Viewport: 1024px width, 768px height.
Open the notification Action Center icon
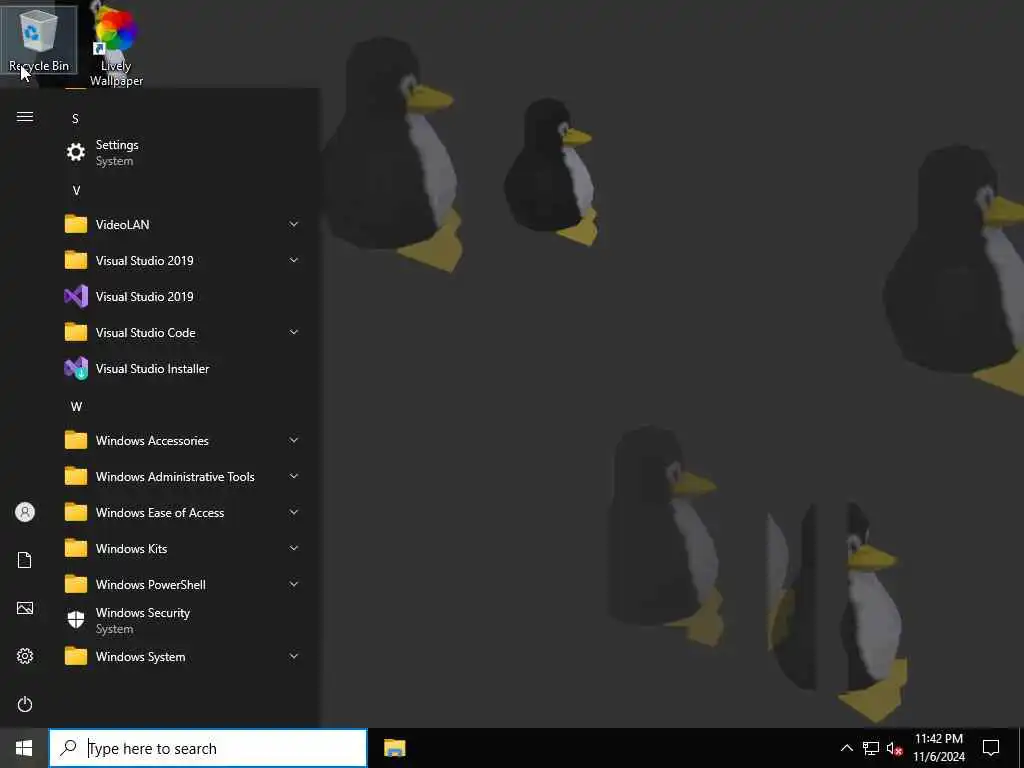[x=991, y=748]
